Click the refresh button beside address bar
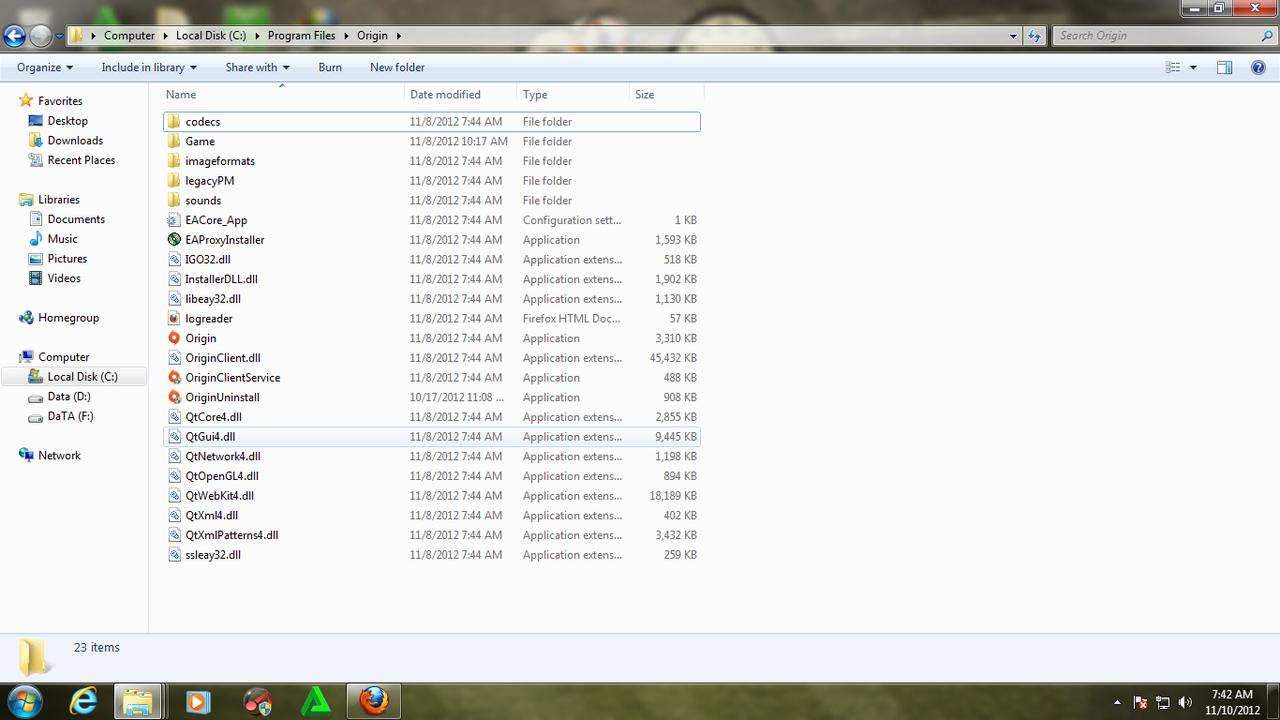 pos(1035,35)
